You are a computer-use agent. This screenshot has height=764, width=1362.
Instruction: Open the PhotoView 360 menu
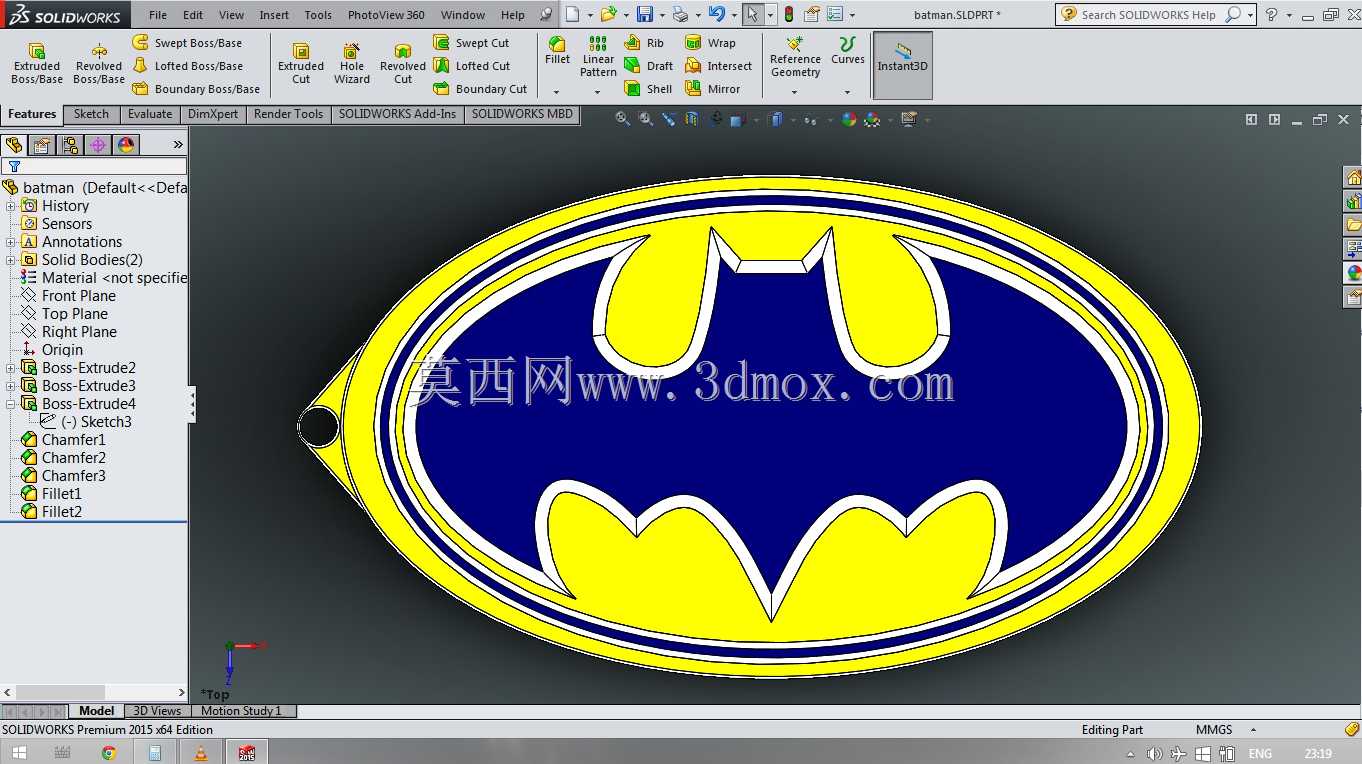click(386, 15)
